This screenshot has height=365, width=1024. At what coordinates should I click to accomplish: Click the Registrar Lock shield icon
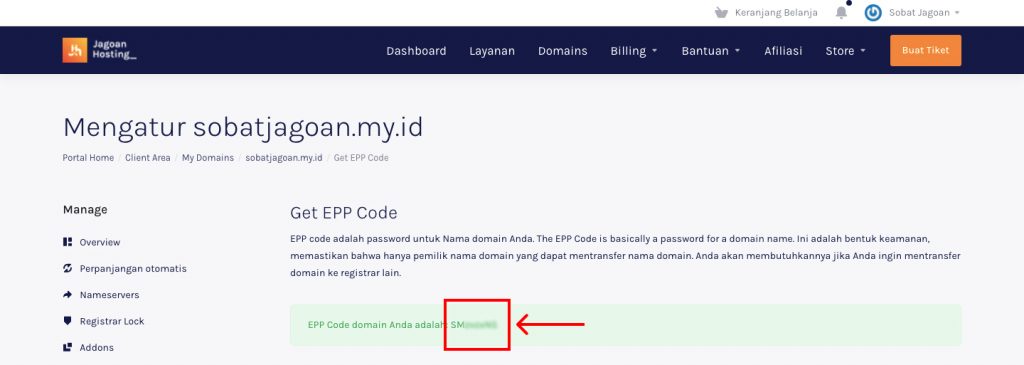click(x=67, y=321)
